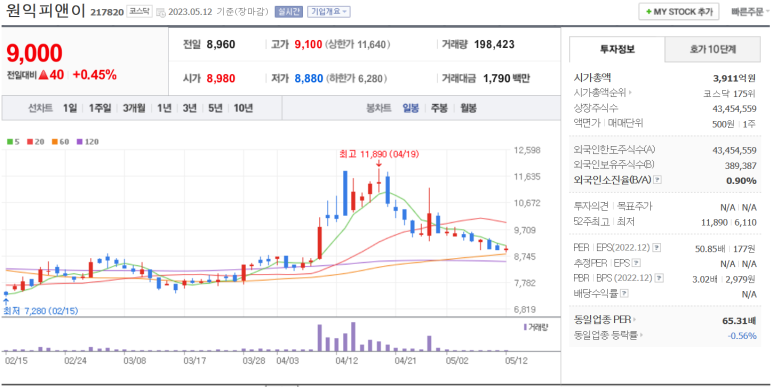Open help icon next to 외국인소진율(B/A)

pos(657,180)
